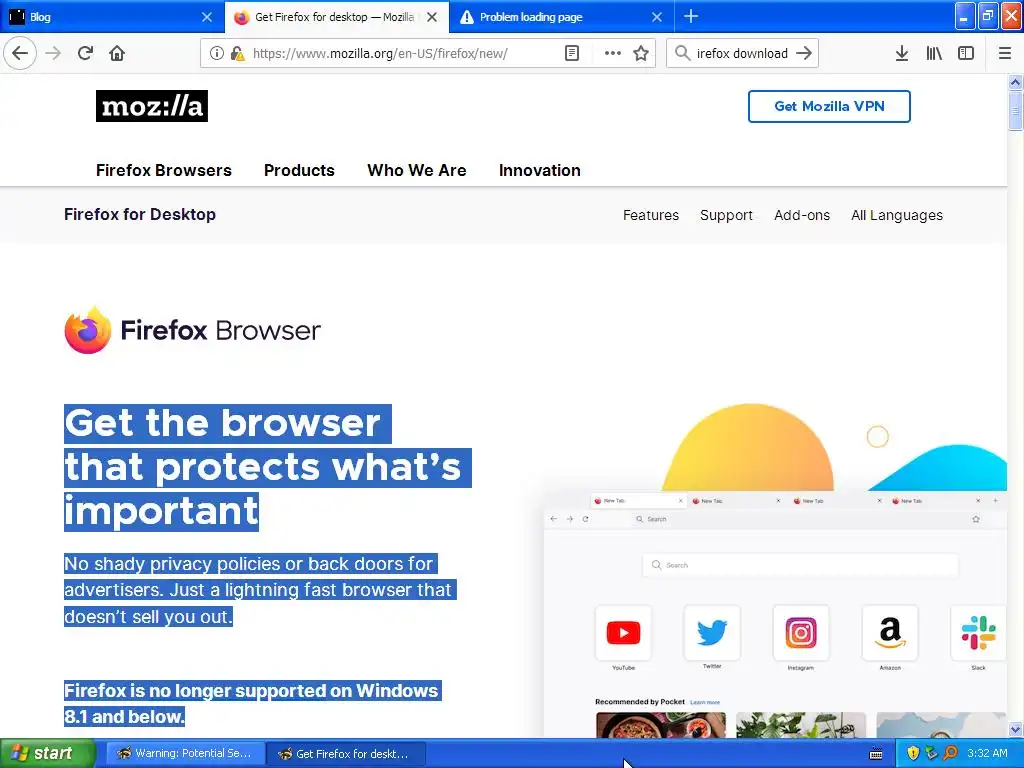The image size is (1024, 768).
Task: Click the Firefox Browser logo
Action: (x=193, y=330)
